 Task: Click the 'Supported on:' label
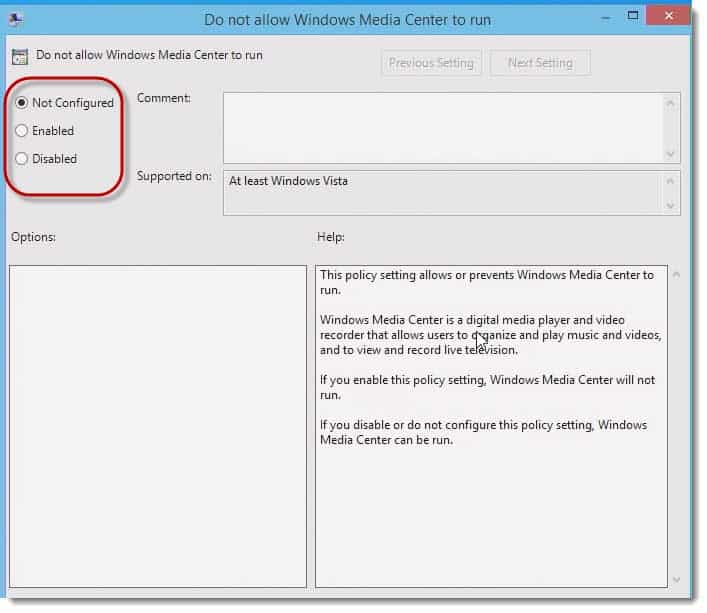pyautogui.click(x=174, y=176)
